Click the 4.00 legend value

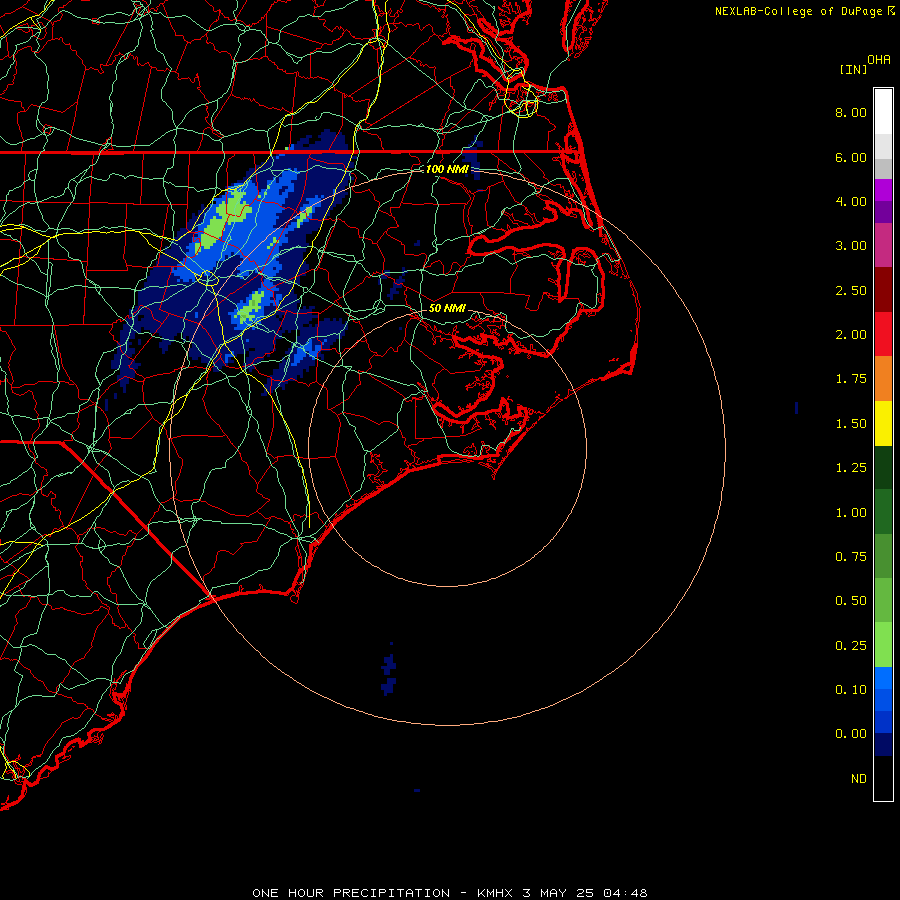click(x=851, y=201)
